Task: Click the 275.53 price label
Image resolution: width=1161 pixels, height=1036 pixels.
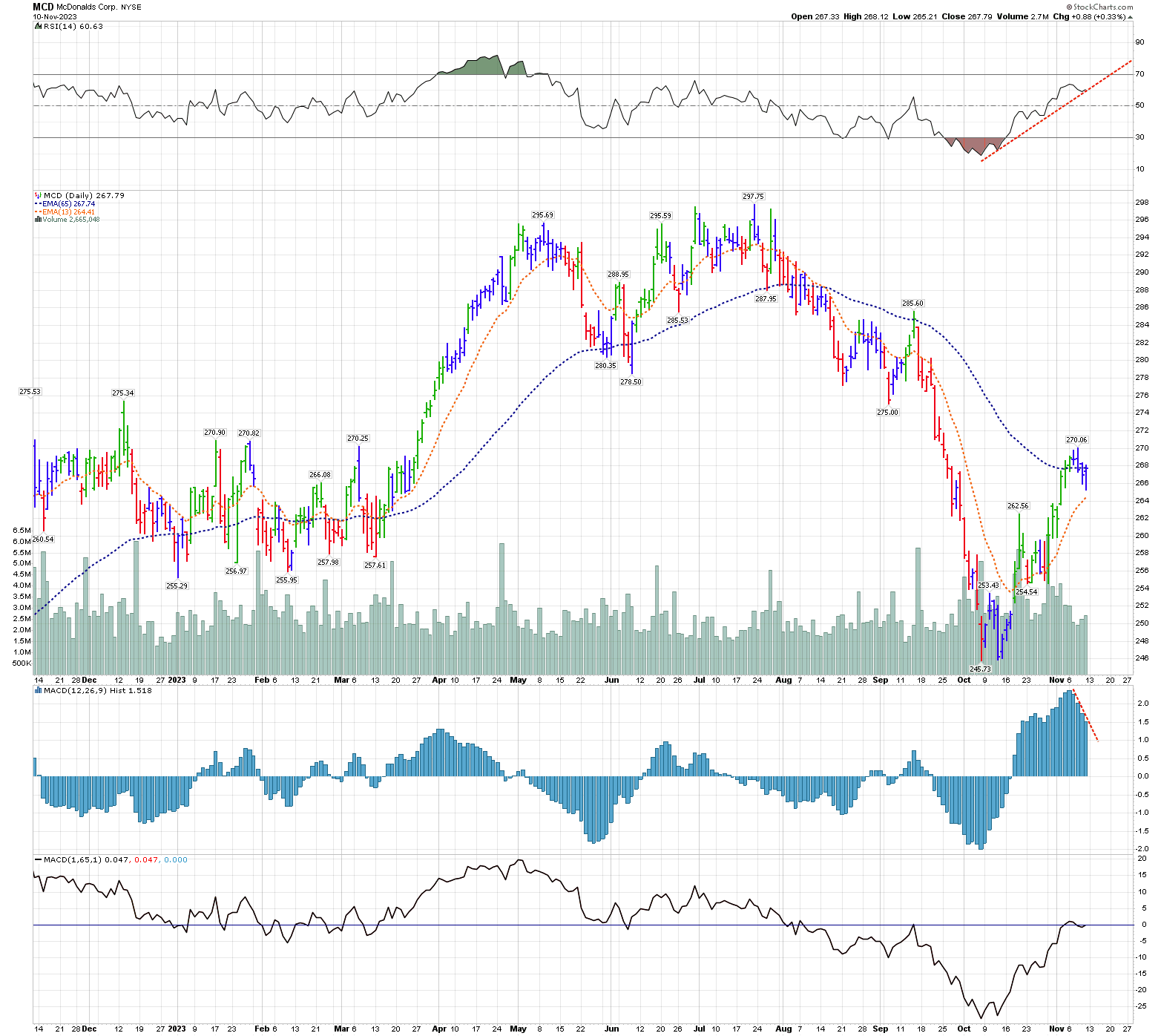Action: point(30,392)
